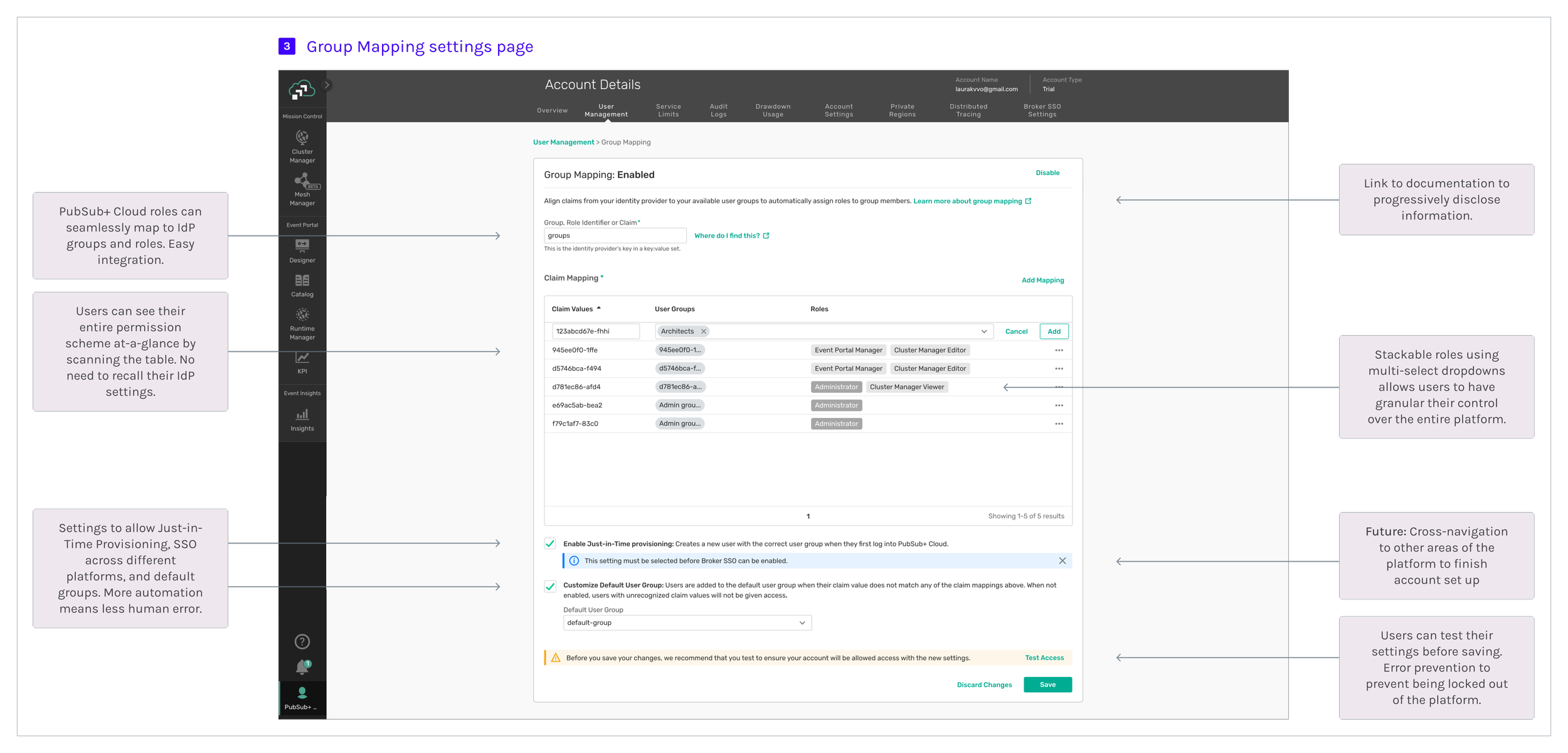Open the Insights sidebar icon
The width and height of the screenshot is (1568, 753).
coord(302,415)
